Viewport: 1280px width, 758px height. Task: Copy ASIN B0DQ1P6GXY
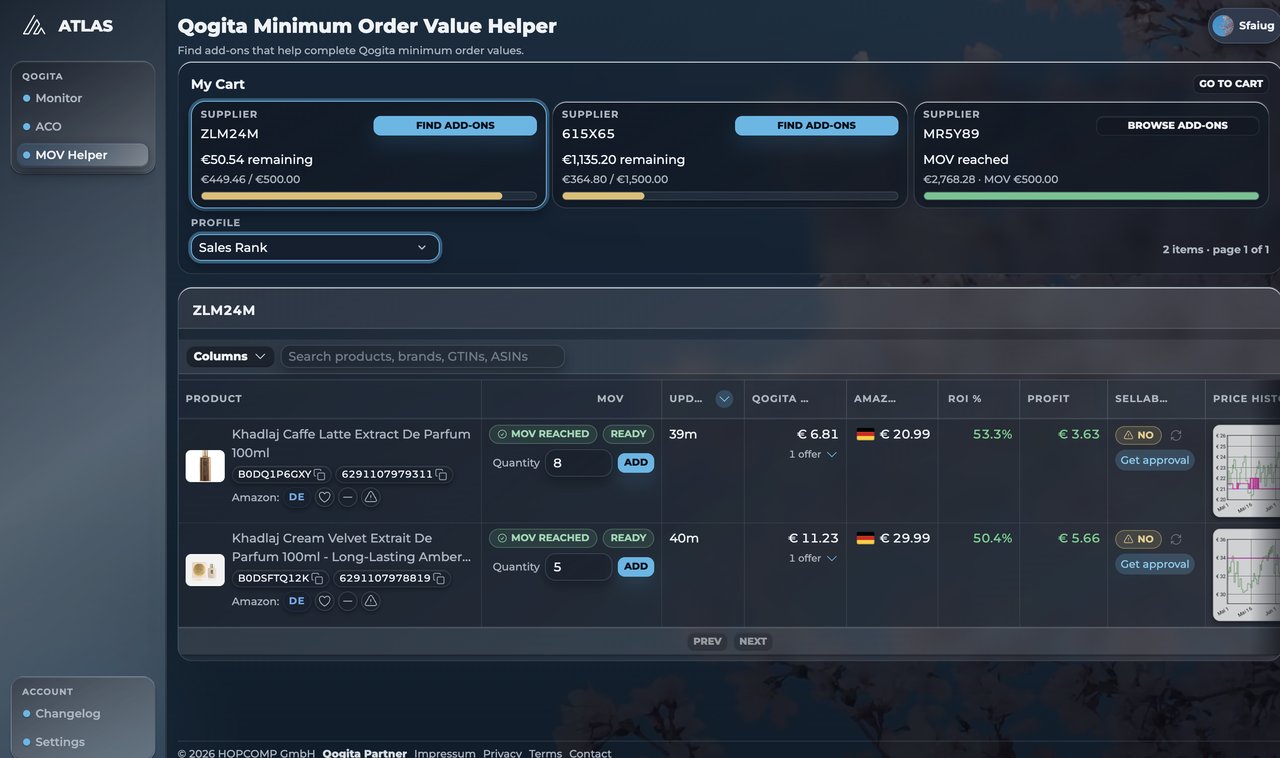pyautogui.click(x=320, y=475)
